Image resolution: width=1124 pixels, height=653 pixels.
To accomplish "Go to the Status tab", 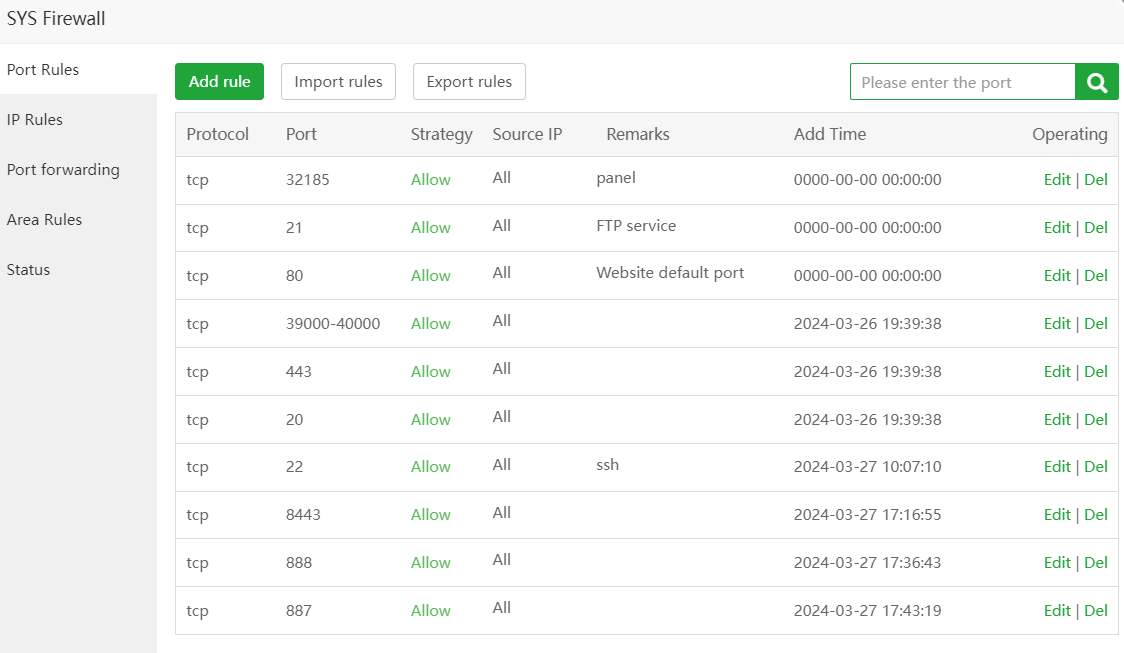I will coord(28,269).
